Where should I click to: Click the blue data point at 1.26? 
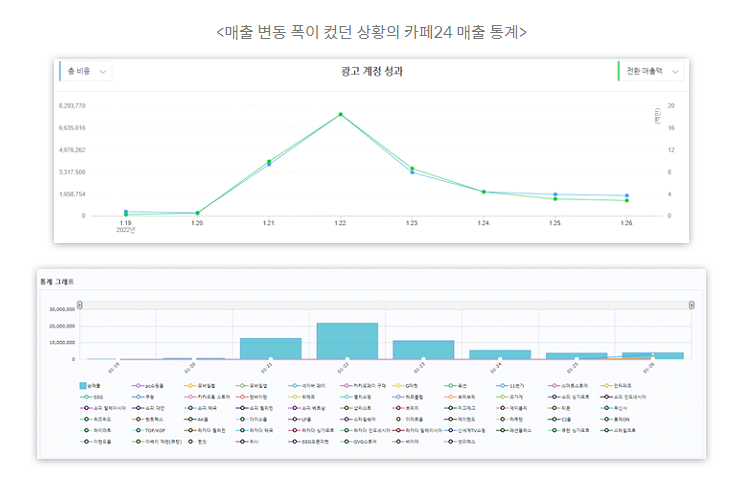(627, 196)
